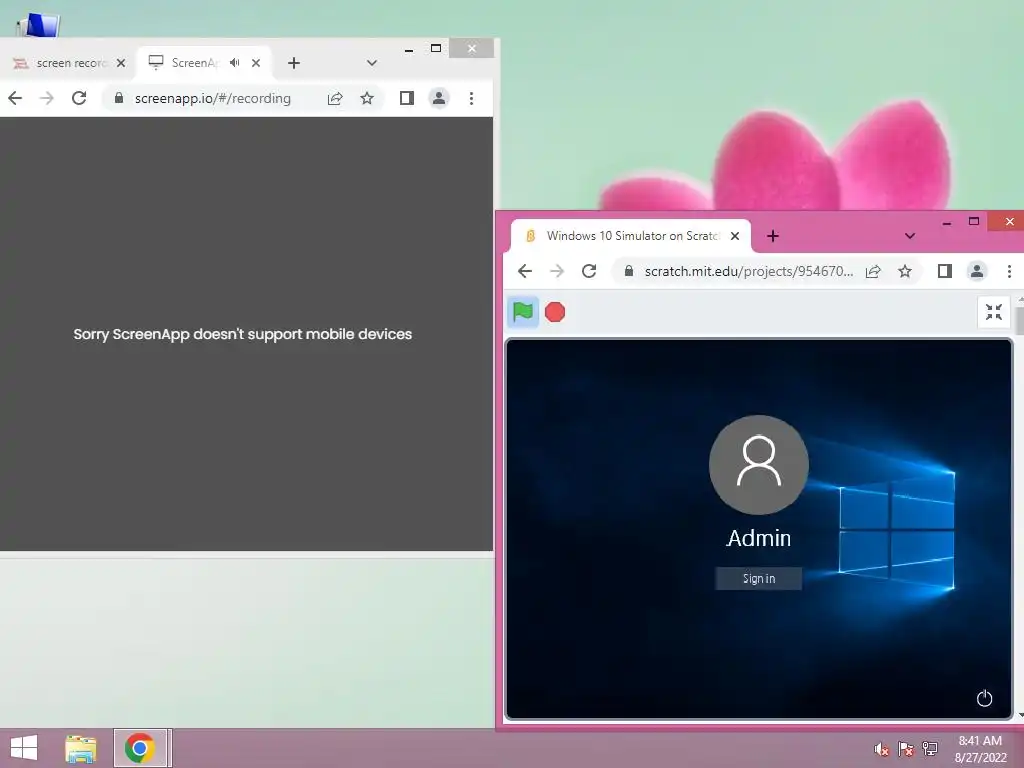Bookmark the Scratch page with star

click(x=904, y=271)
